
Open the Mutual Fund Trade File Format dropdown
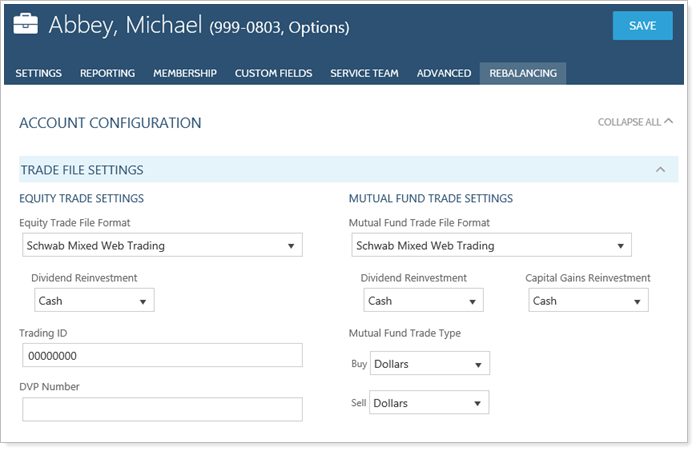492,245
